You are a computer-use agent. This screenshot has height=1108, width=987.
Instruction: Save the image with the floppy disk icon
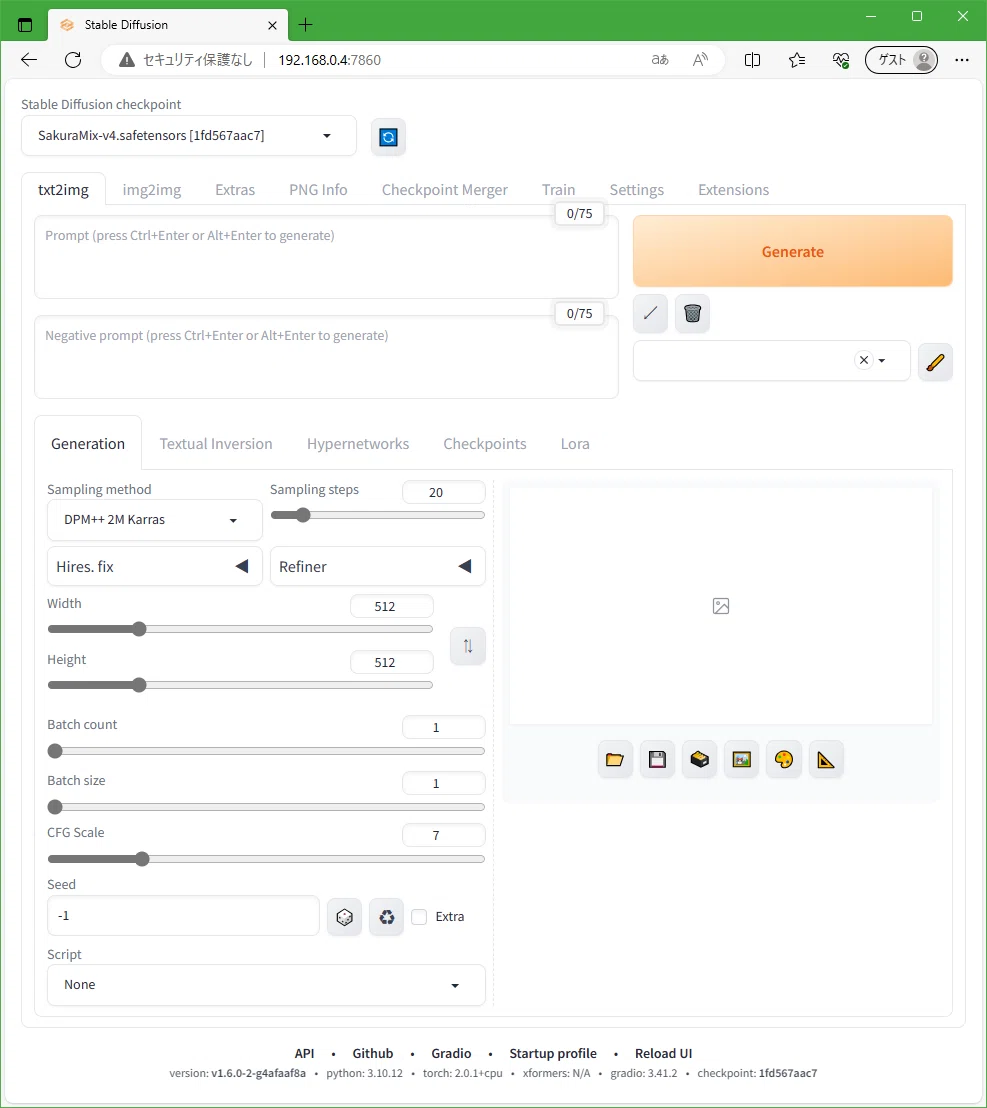(657, 760)
